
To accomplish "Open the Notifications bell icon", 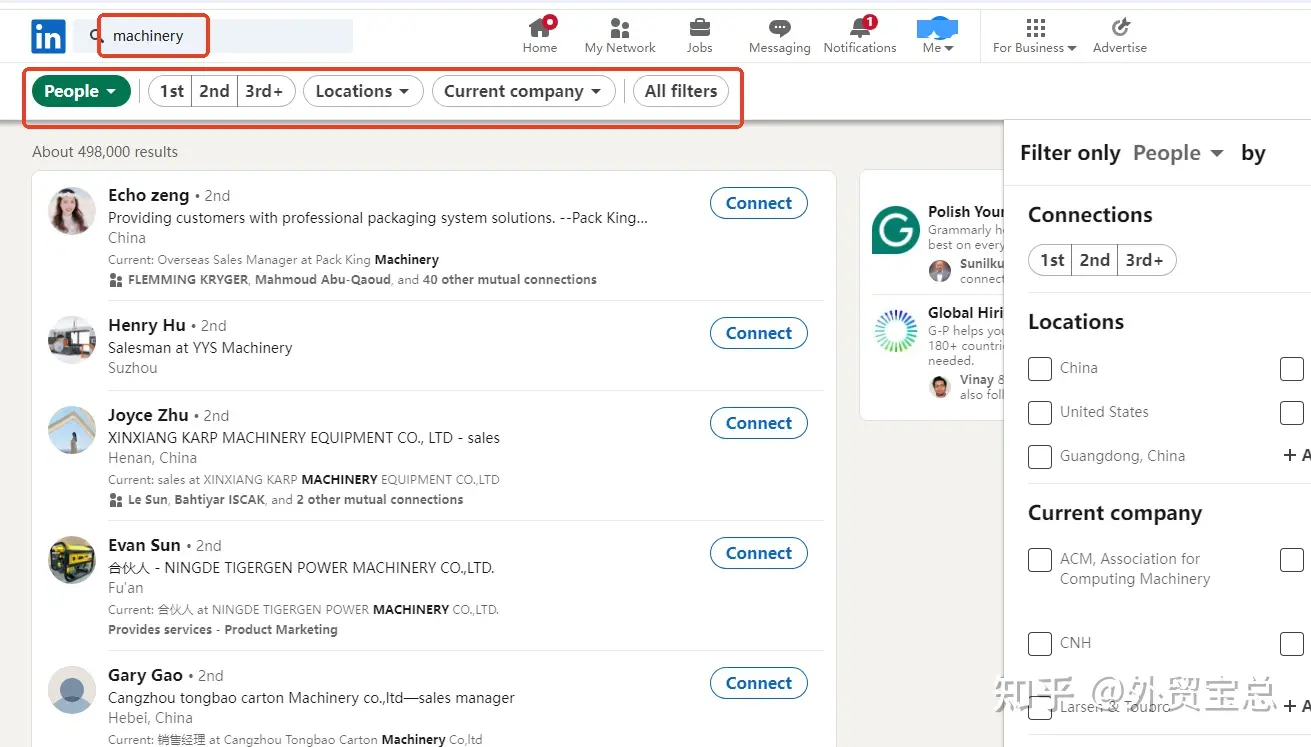I will (x=860, y=27).
